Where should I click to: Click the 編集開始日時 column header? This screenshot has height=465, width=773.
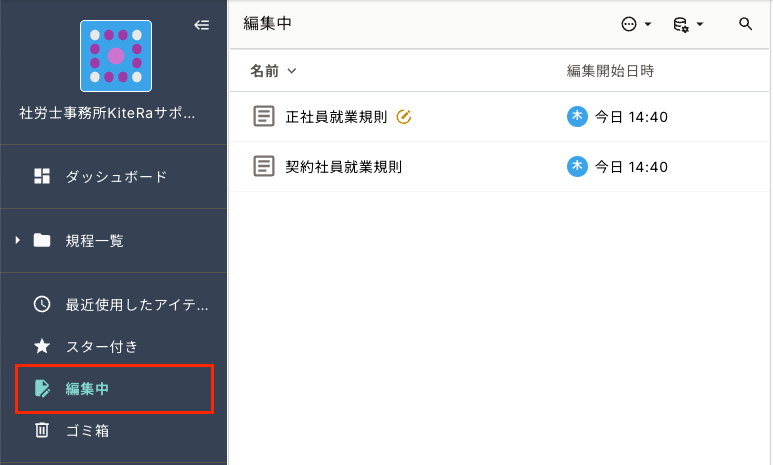coord(610,71)
